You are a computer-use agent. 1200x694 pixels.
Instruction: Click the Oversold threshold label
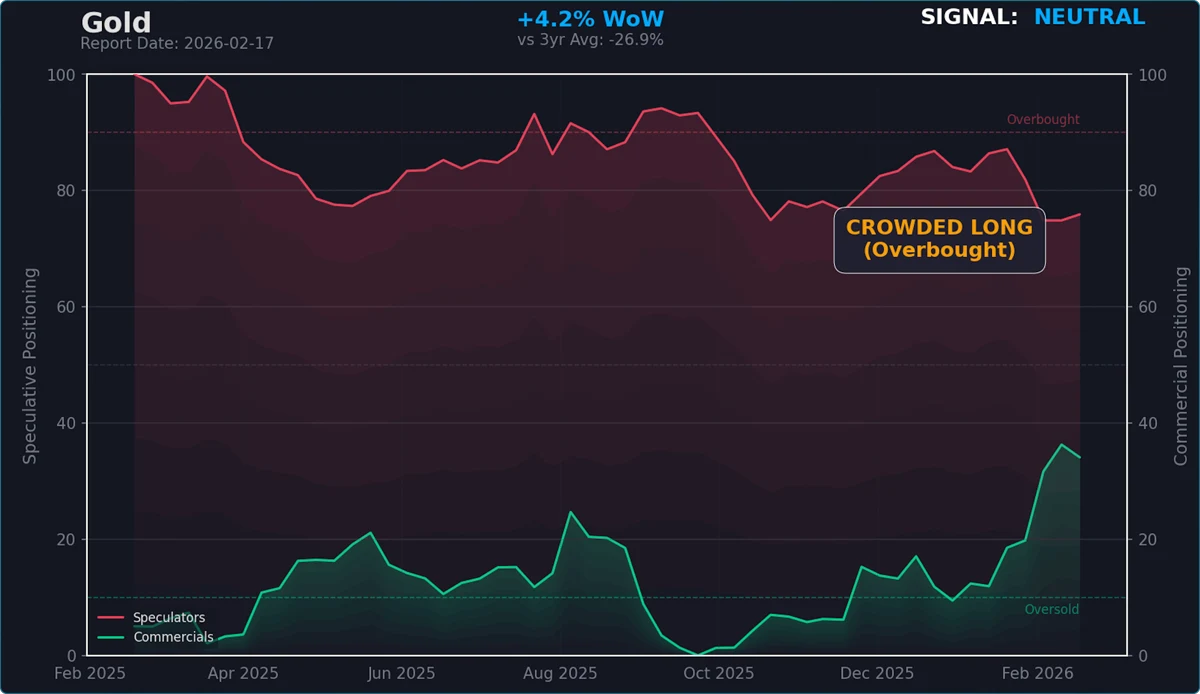1051,609
